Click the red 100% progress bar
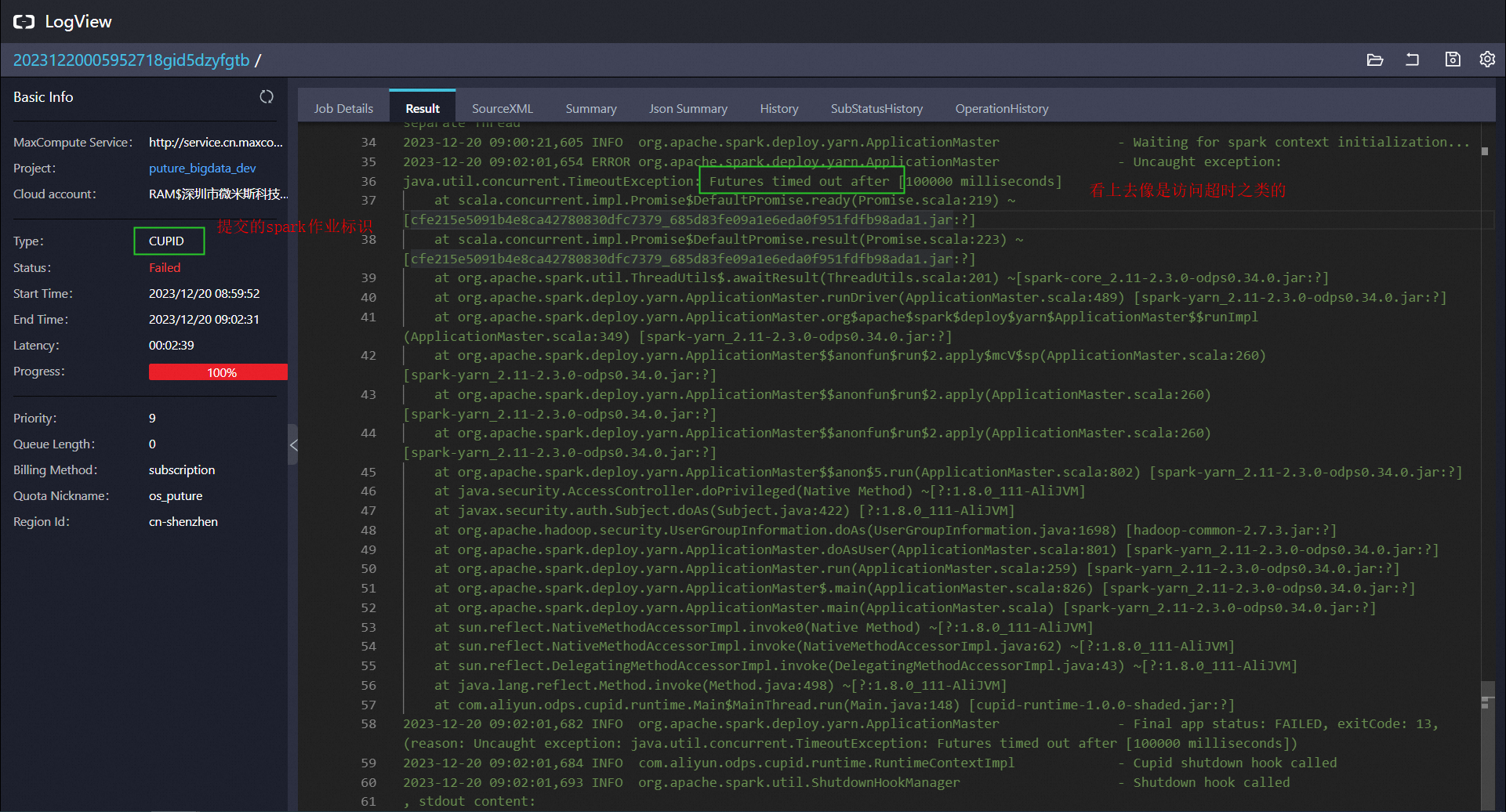1506x812 pixels. [218, 372]
